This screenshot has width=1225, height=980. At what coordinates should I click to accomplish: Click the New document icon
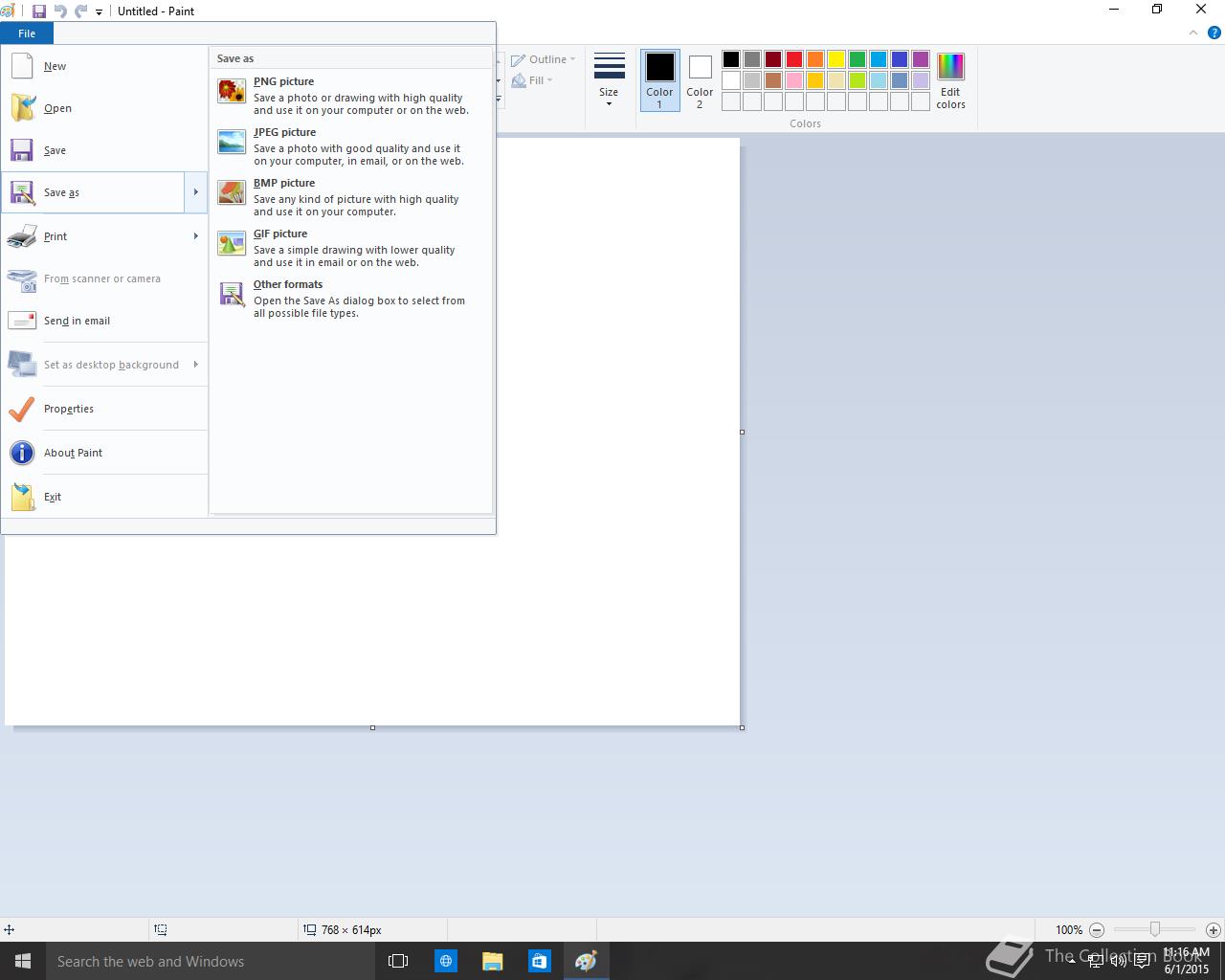22,66
